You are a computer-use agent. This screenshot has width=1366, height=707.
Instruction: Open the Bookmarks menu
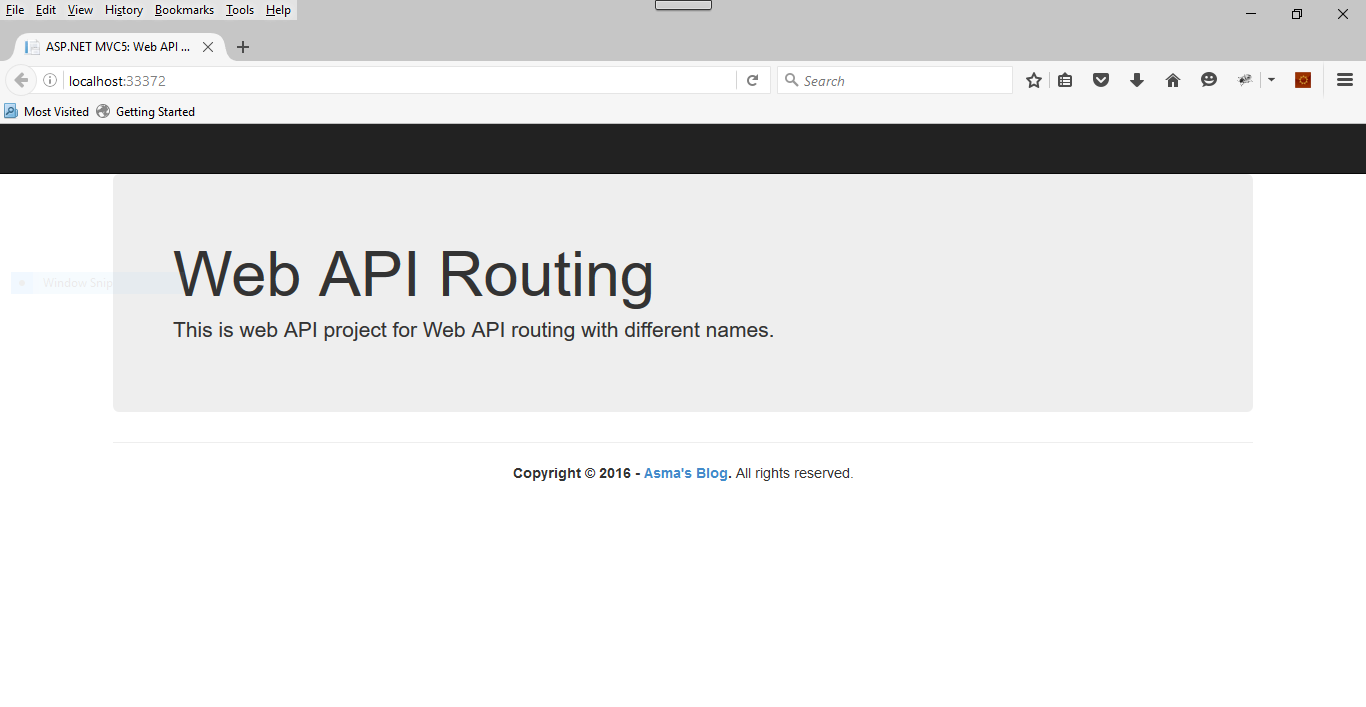coord(184,10)
